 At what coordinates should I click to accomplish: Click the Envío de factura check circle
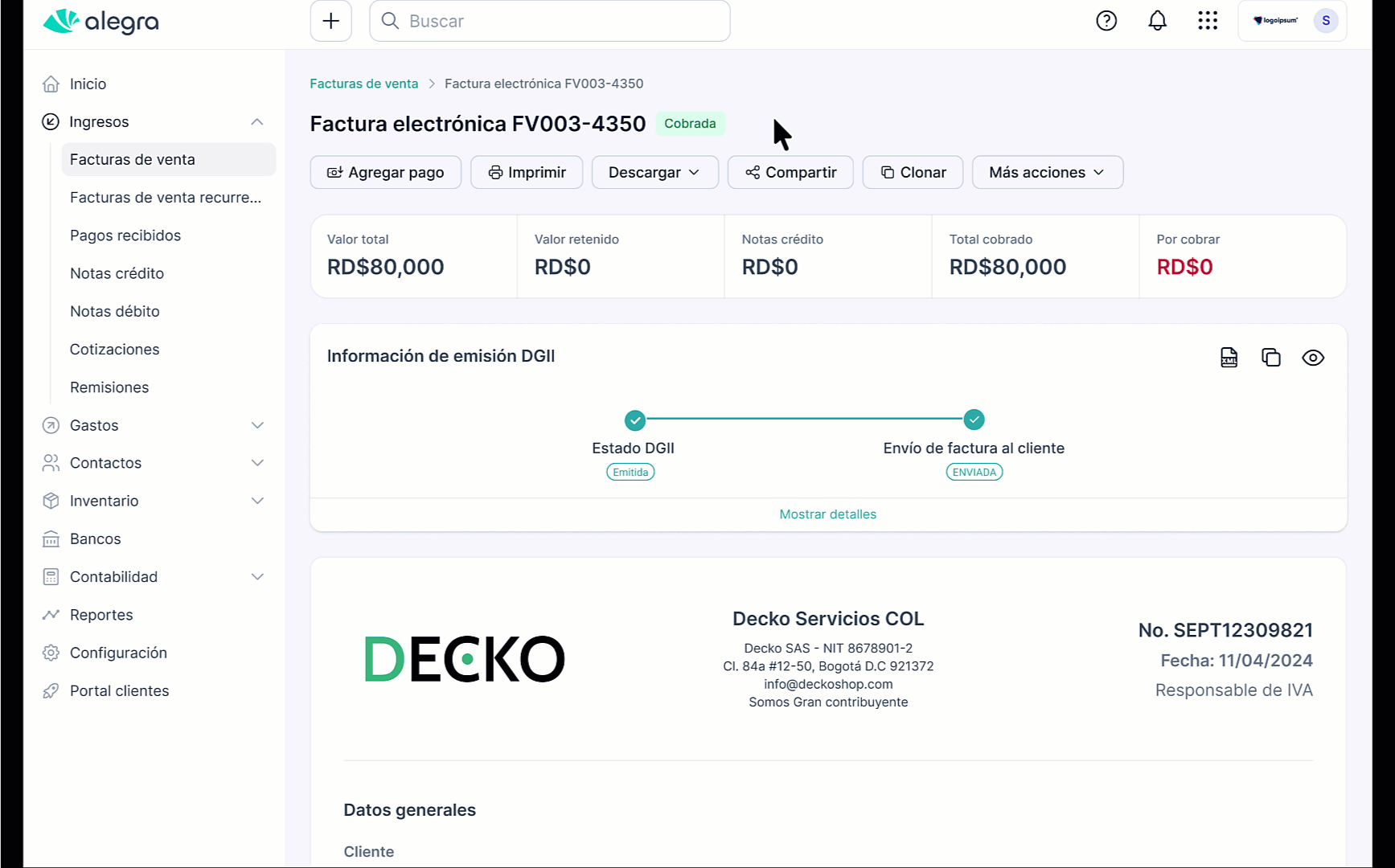click(x=974, y=420)
